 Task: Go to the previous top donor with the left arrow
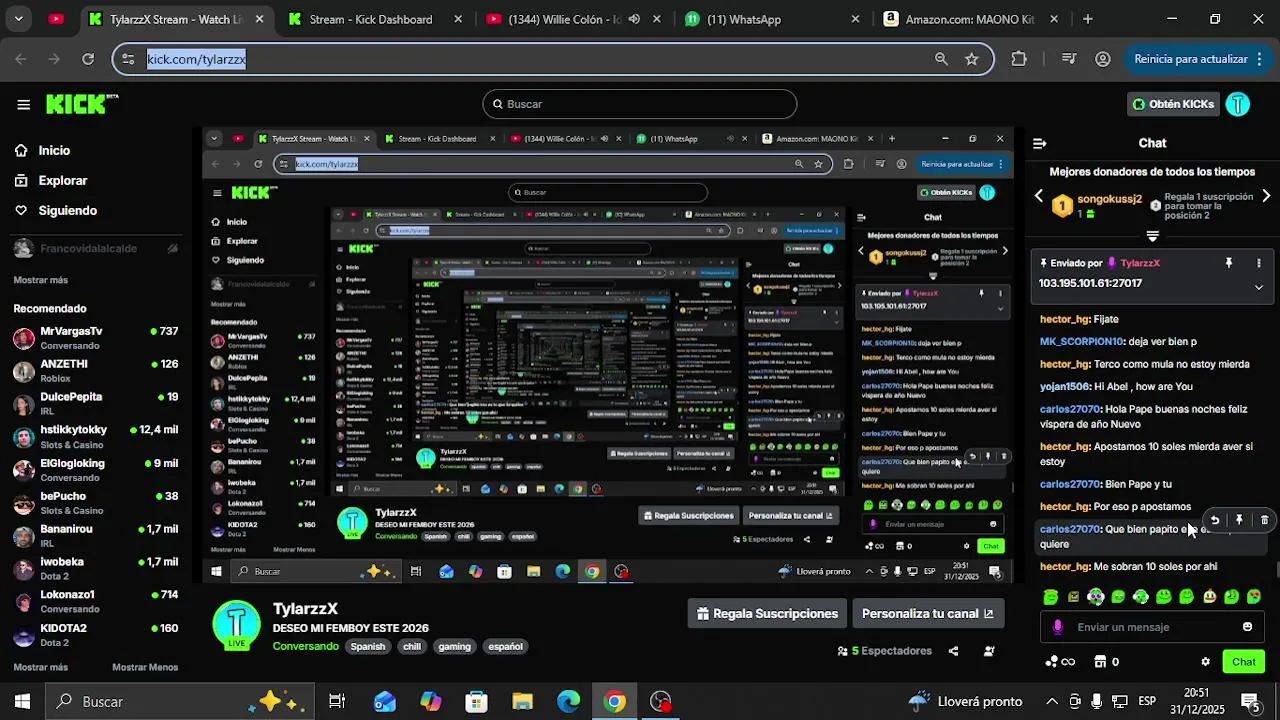pyautogui.click(x=1039, y=196)
